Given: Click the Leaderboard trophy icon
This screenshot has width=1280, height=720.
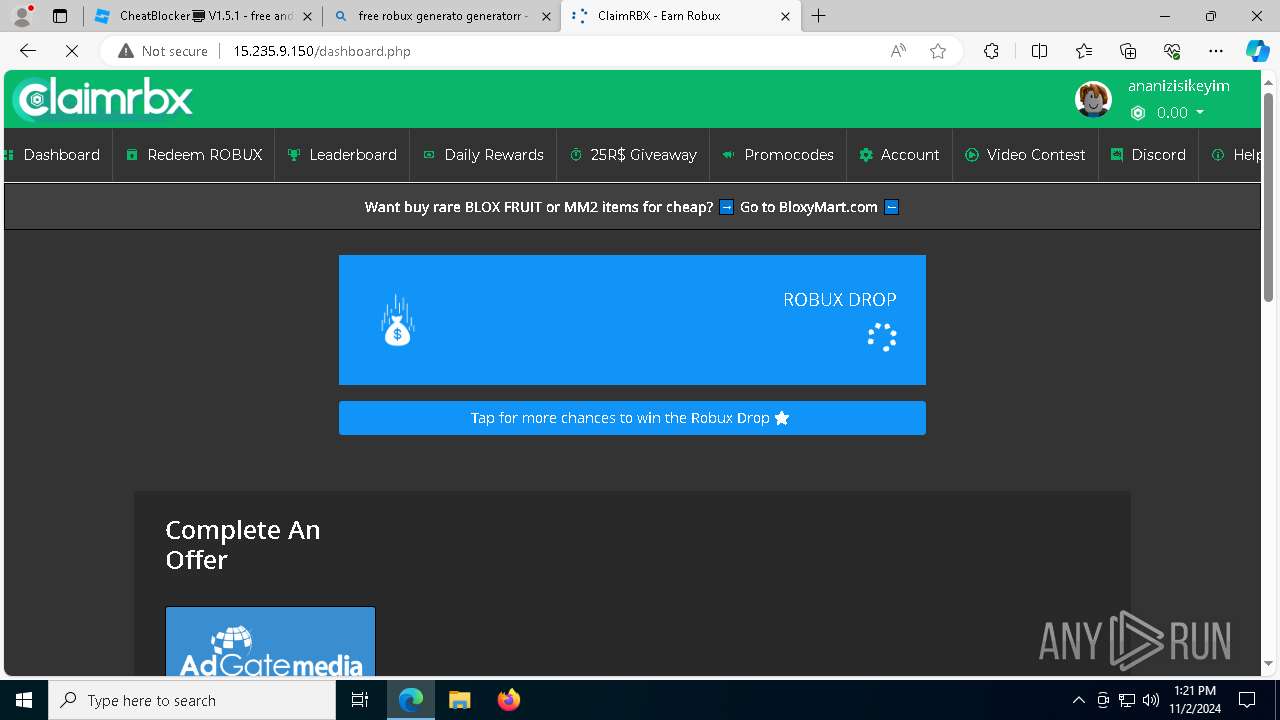Looking at the screenshot, I should [294, 155].
